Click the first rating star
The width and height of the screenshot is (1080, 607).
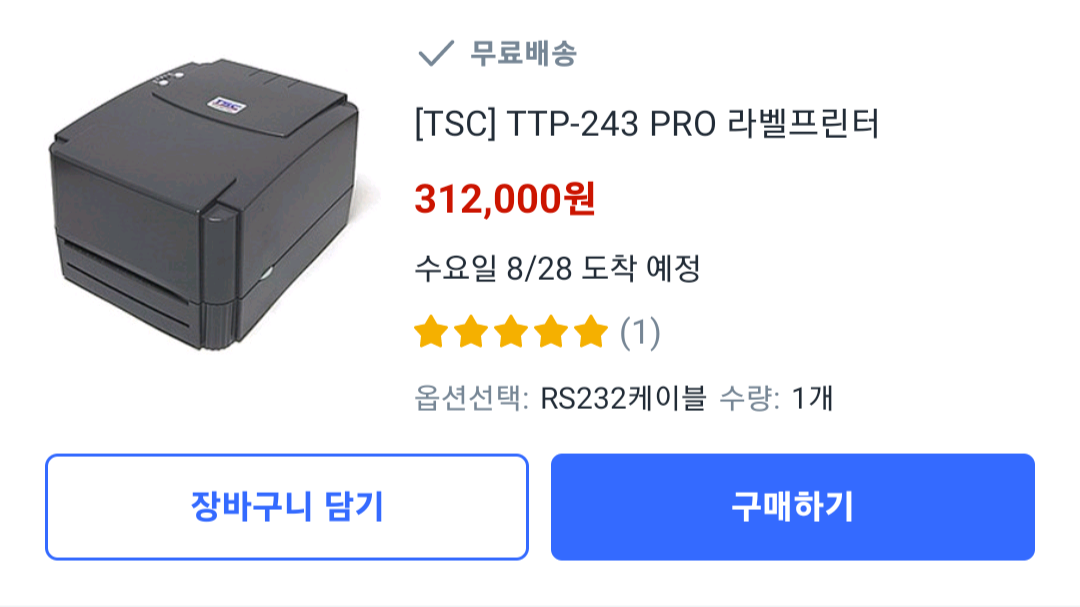pos(431,331)
